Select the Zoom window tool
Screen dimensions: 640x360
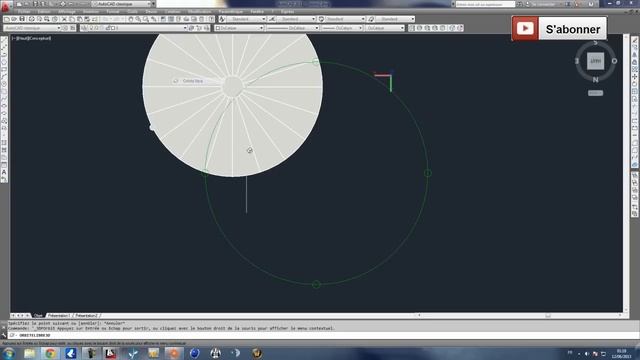point(146,19)
